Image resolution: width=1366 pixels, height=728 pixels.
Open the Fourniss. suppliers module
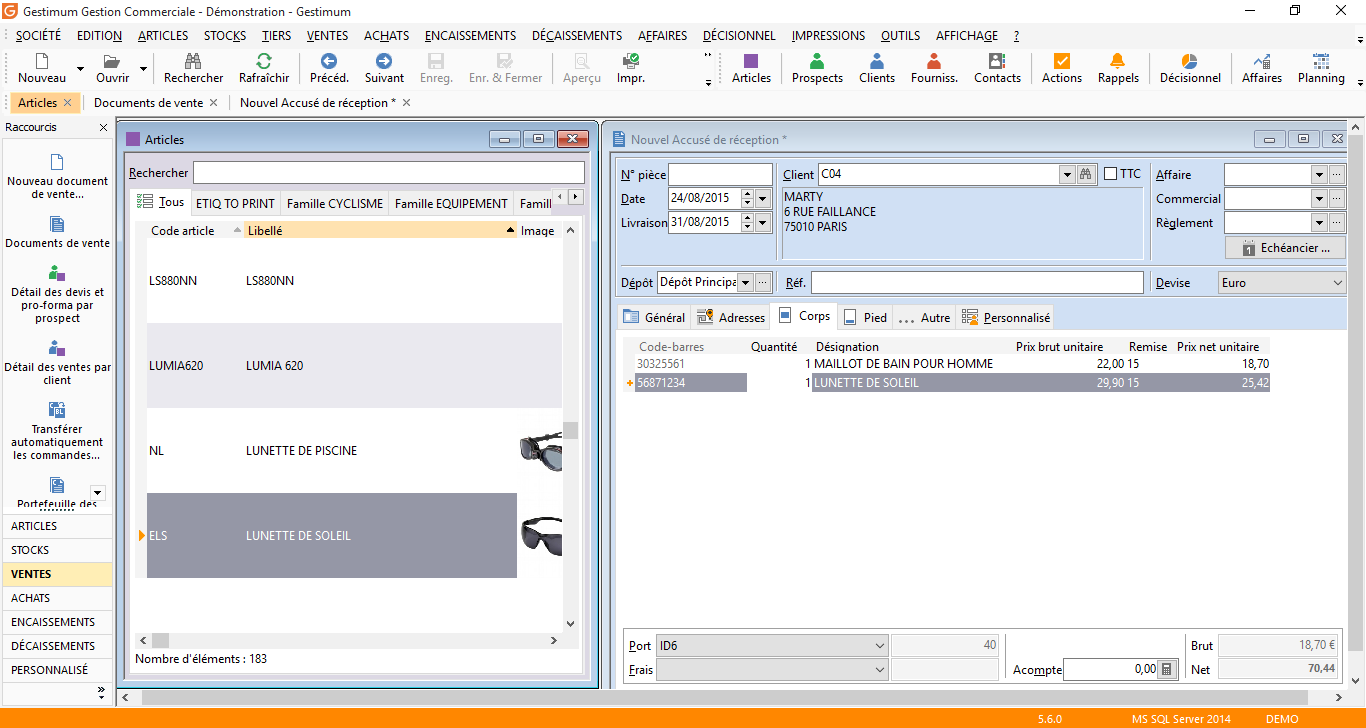(934, 61)
